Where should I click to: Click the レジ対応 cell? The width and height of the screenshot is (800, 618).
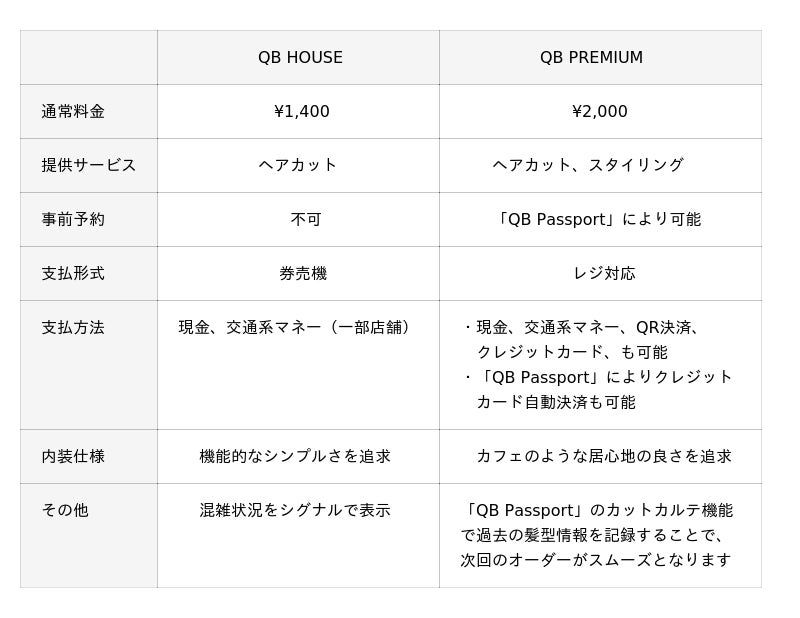(604, 274)
